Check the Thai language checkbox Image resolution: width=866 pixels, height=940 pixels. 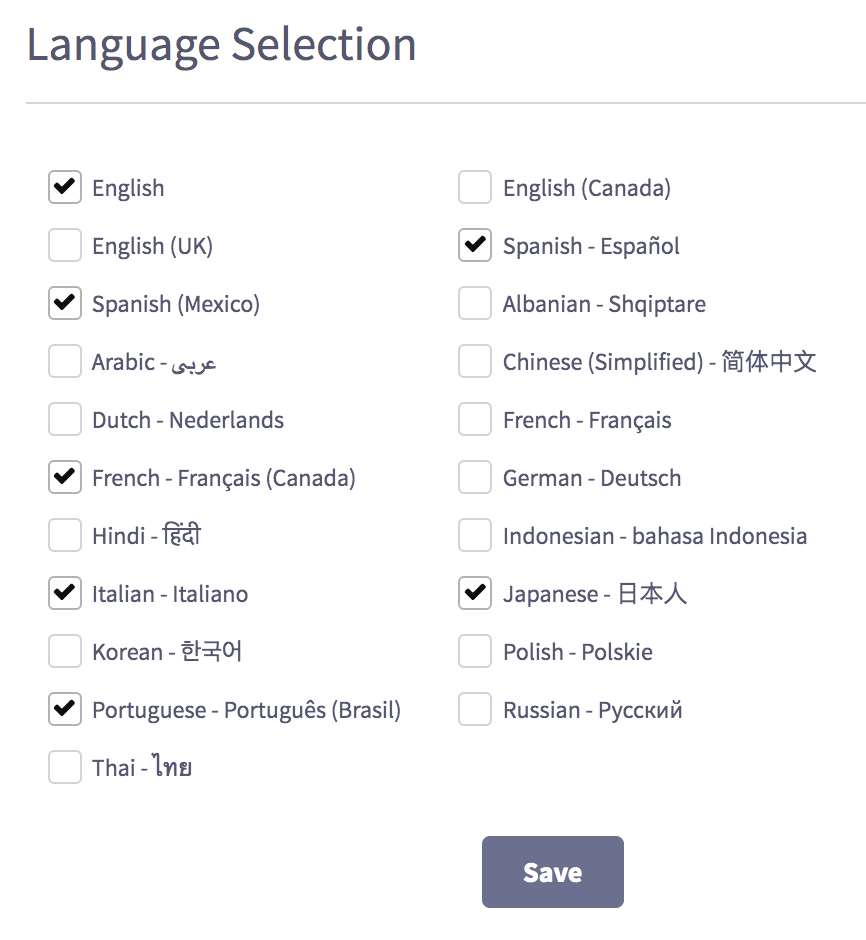[65, 767]
